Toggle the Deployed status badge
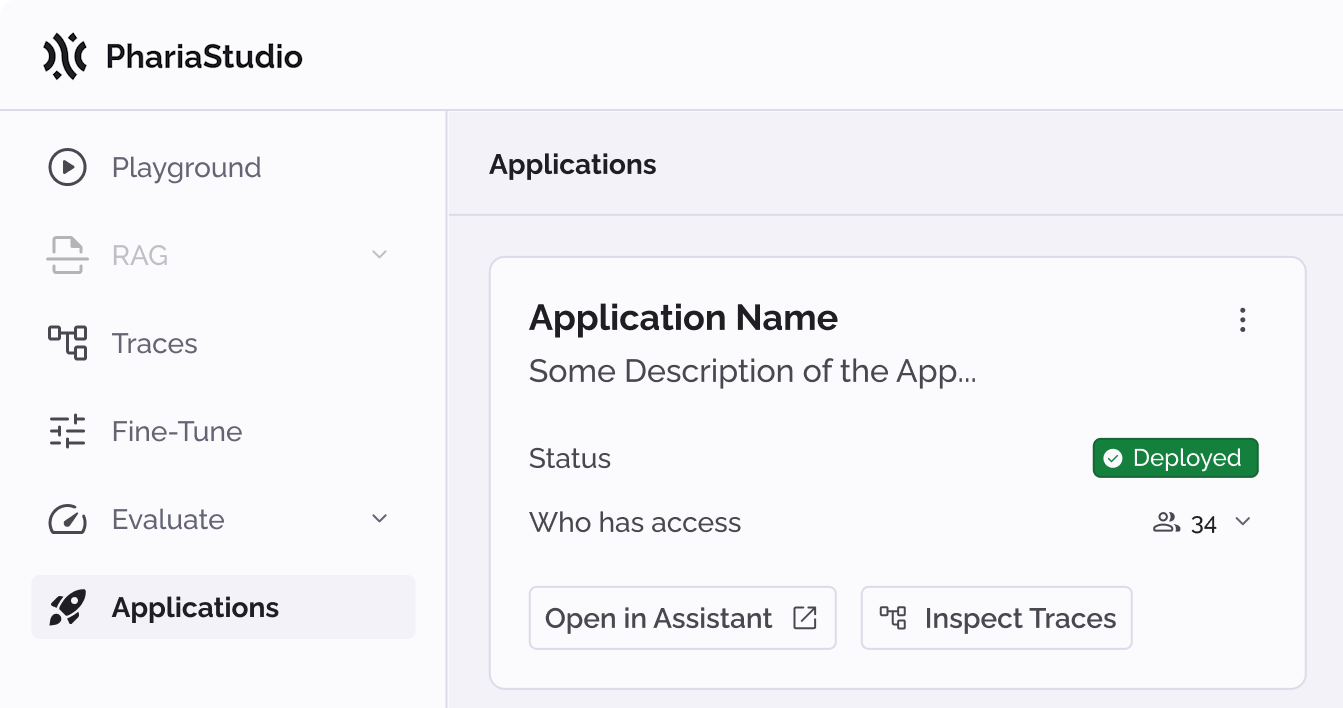This screenshot has width=1343, height=708. (x=1175, y=458)
